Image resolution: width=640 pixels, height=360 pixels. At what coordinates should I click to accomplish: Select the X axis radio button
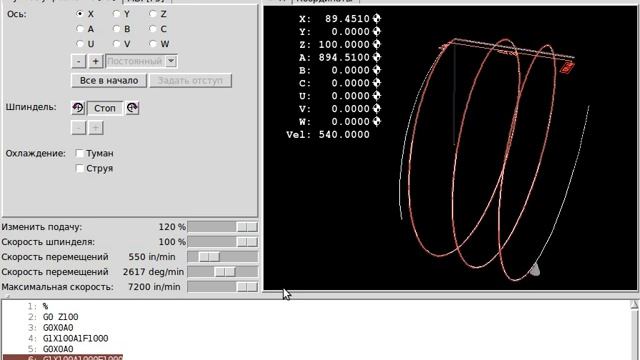[x=80, y=14]
